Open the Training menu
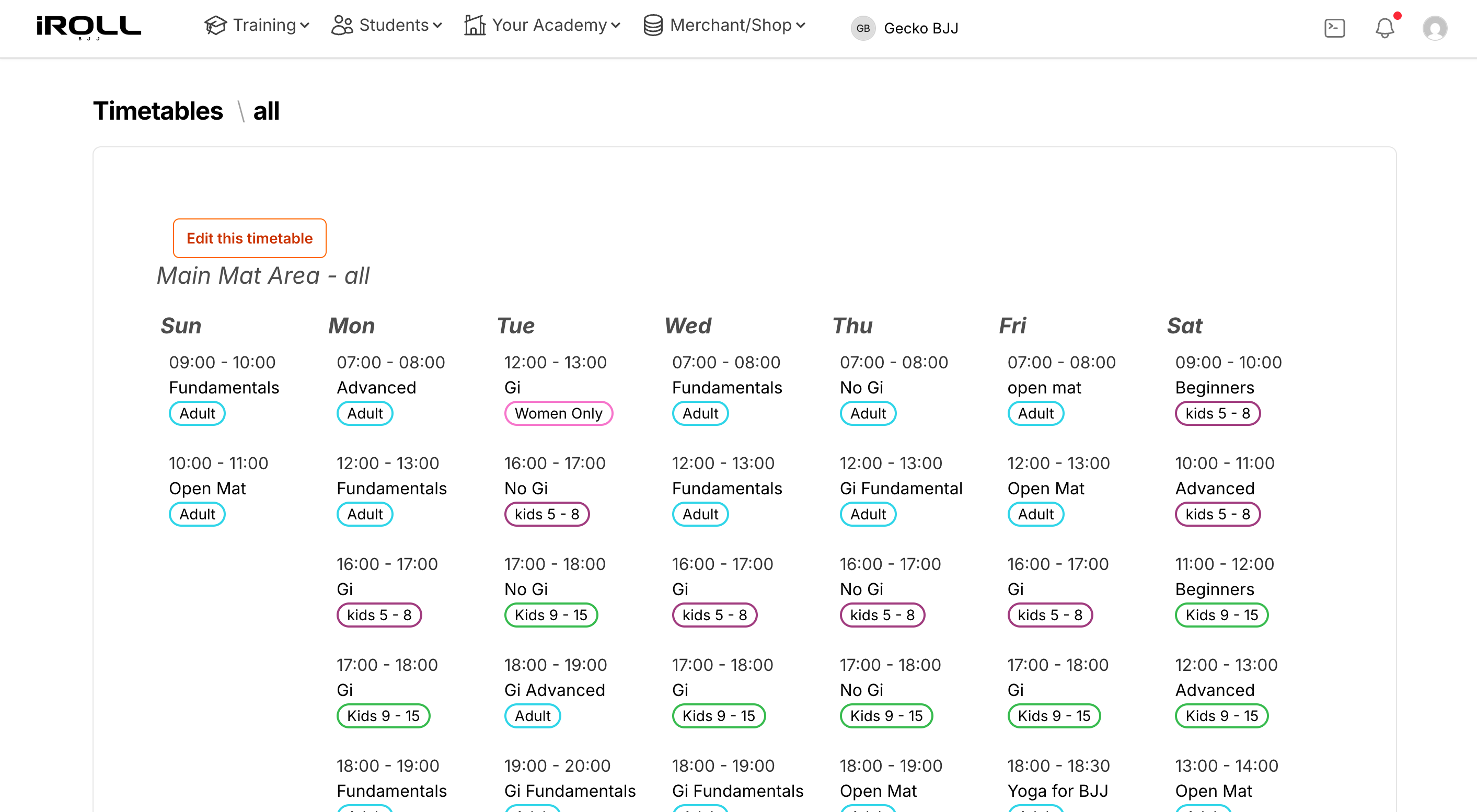The height and width of the screenshot is (812, 1477). point(257,25)
